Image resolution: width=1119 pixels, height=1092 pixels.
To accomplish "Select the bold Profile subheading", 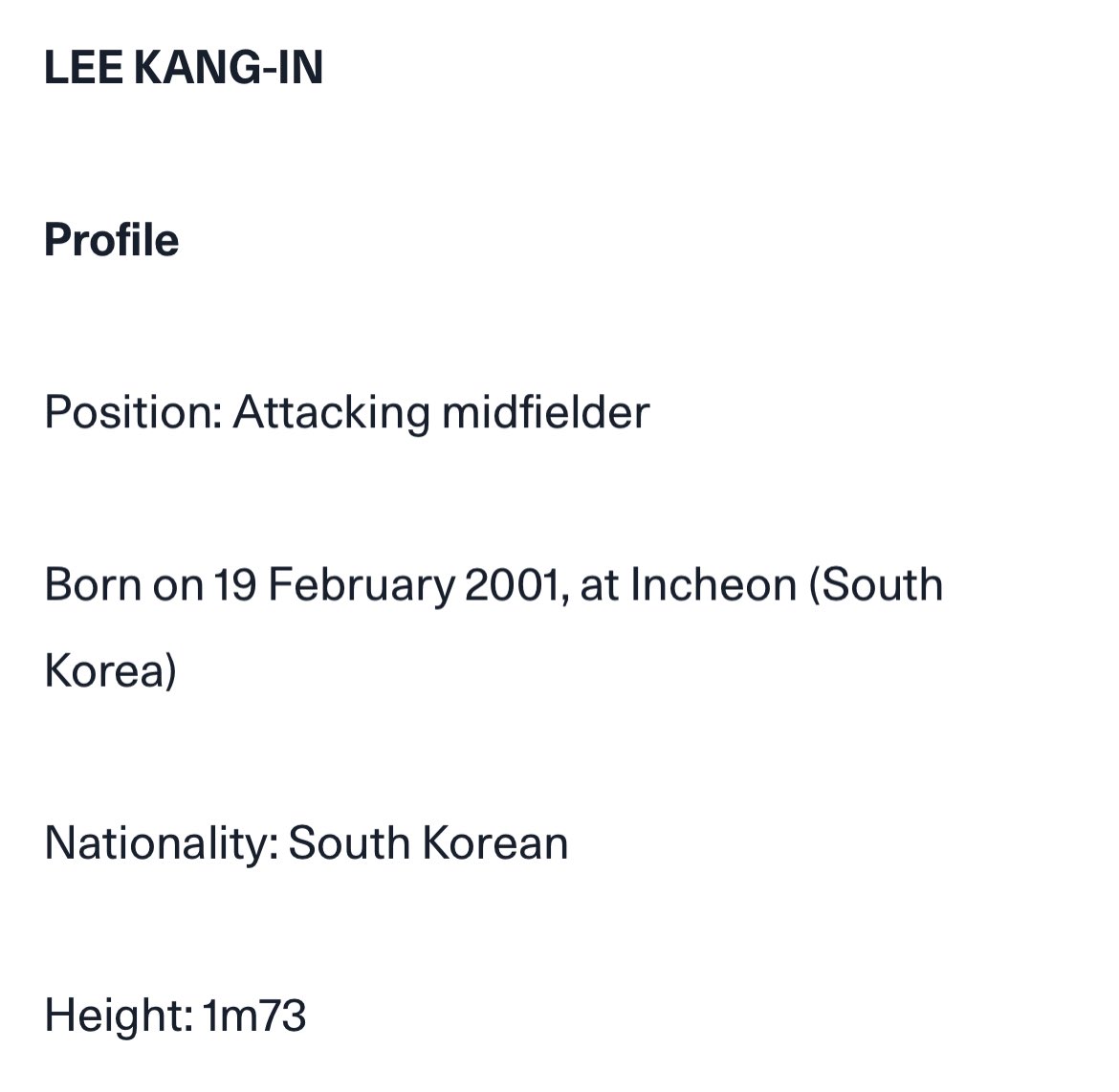I will 111,240.
